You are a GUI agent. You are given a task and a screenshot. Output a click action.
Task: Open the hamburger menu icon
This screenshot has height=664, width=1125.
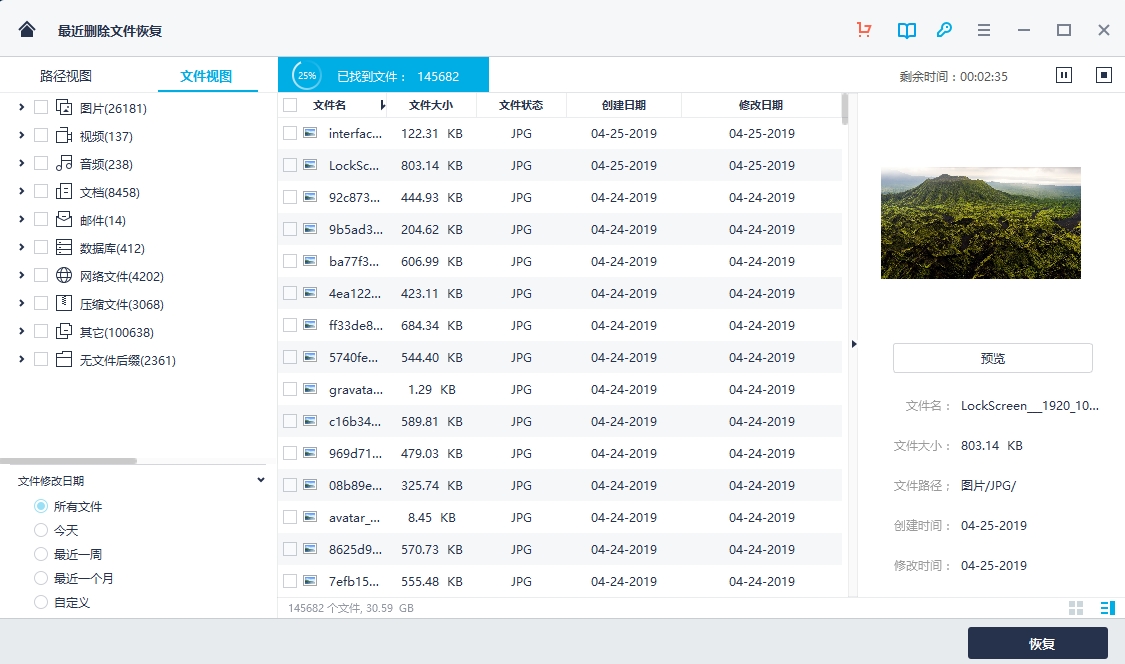click(984, 30)
